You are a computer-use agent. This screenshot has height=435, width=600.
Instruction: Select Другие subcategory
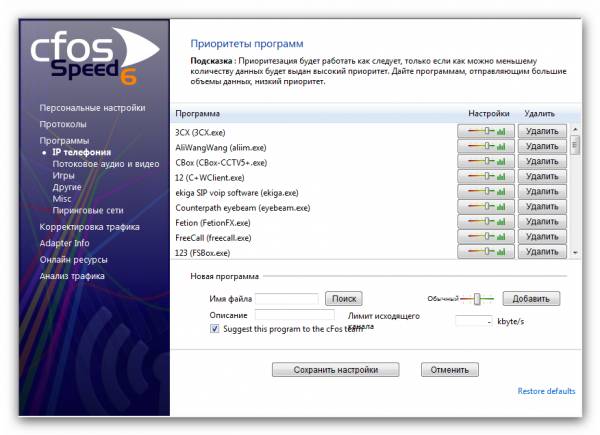(67, 187)
